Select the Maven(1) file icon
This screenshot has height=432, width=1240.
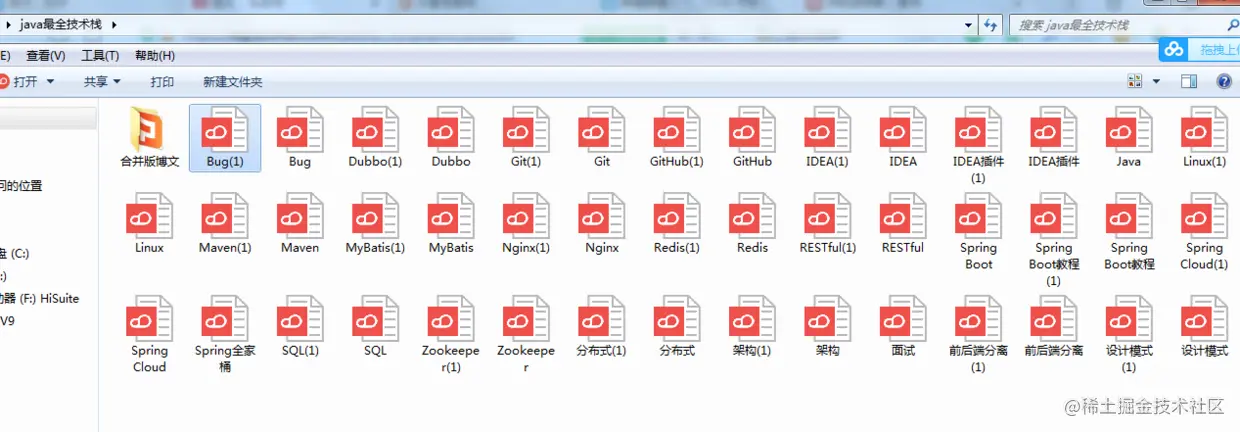225,216
